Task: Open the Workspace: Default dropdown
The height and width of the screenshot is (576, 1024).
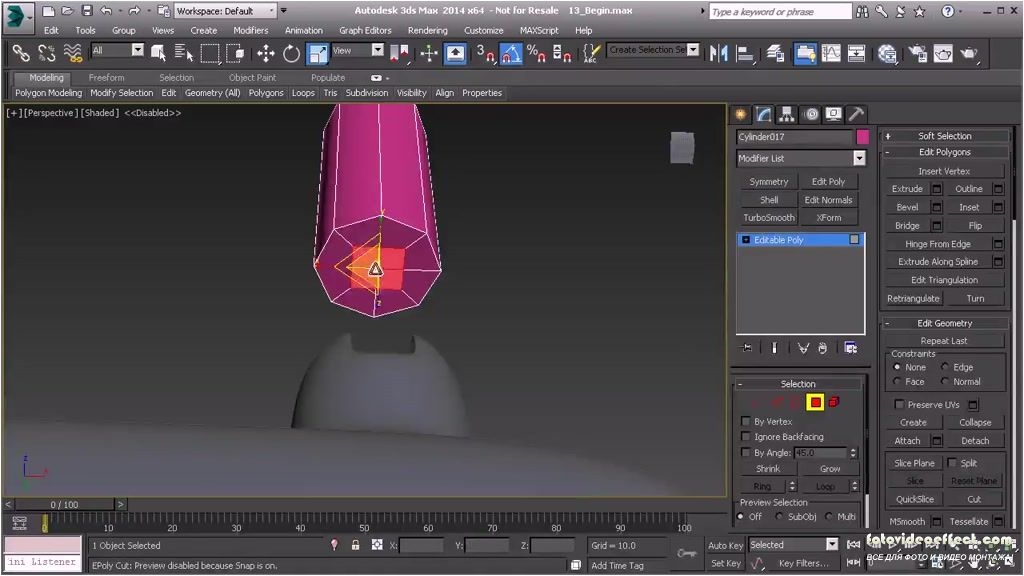Action: [x=225, y=11]
